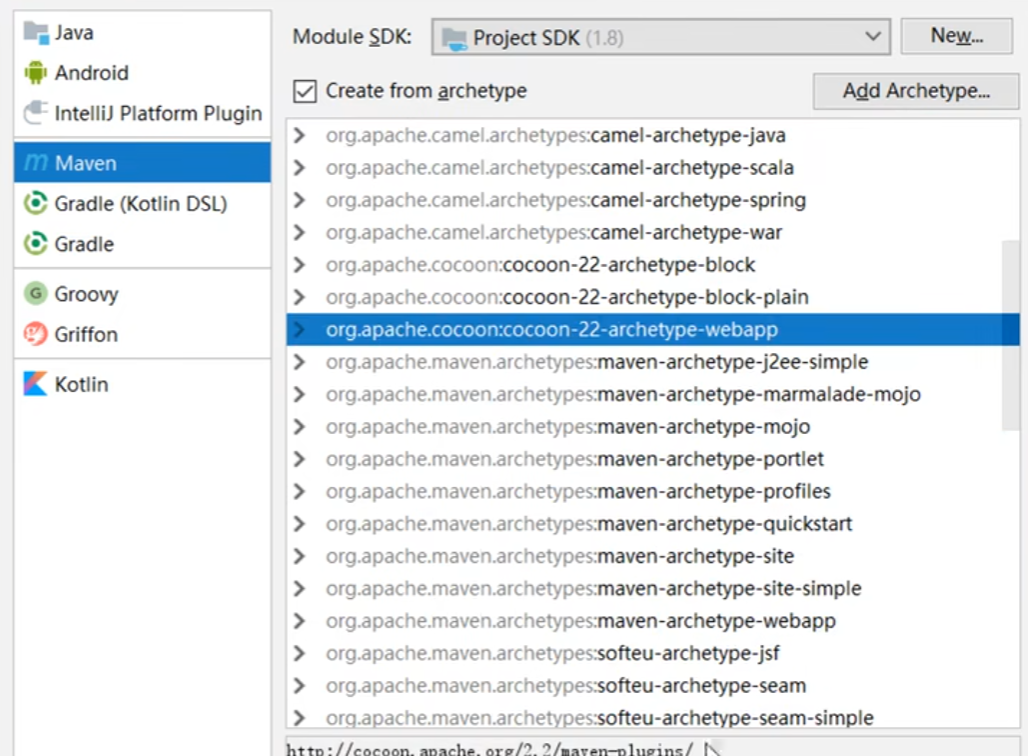The image size is (1028, 756).
Task: Select Maven project type
Action: [x=142, y=163]
